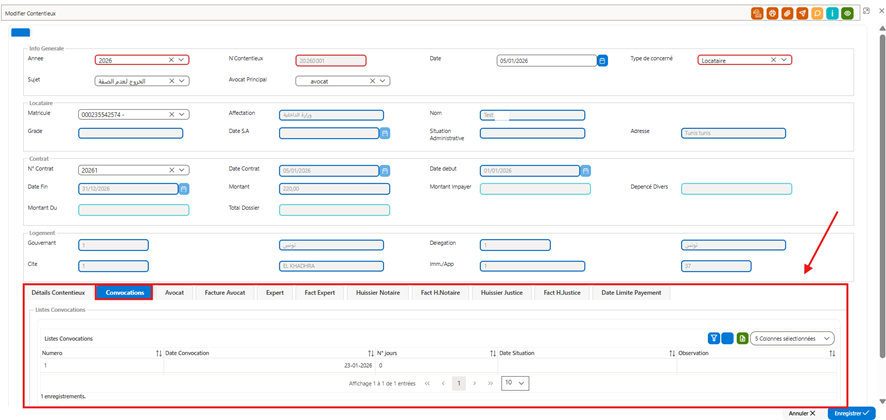Image resolution: width=886 pixels, height=420 pixels.
Task: Open the calendar picker beside Date field
Action: click(x=603, y=60)
